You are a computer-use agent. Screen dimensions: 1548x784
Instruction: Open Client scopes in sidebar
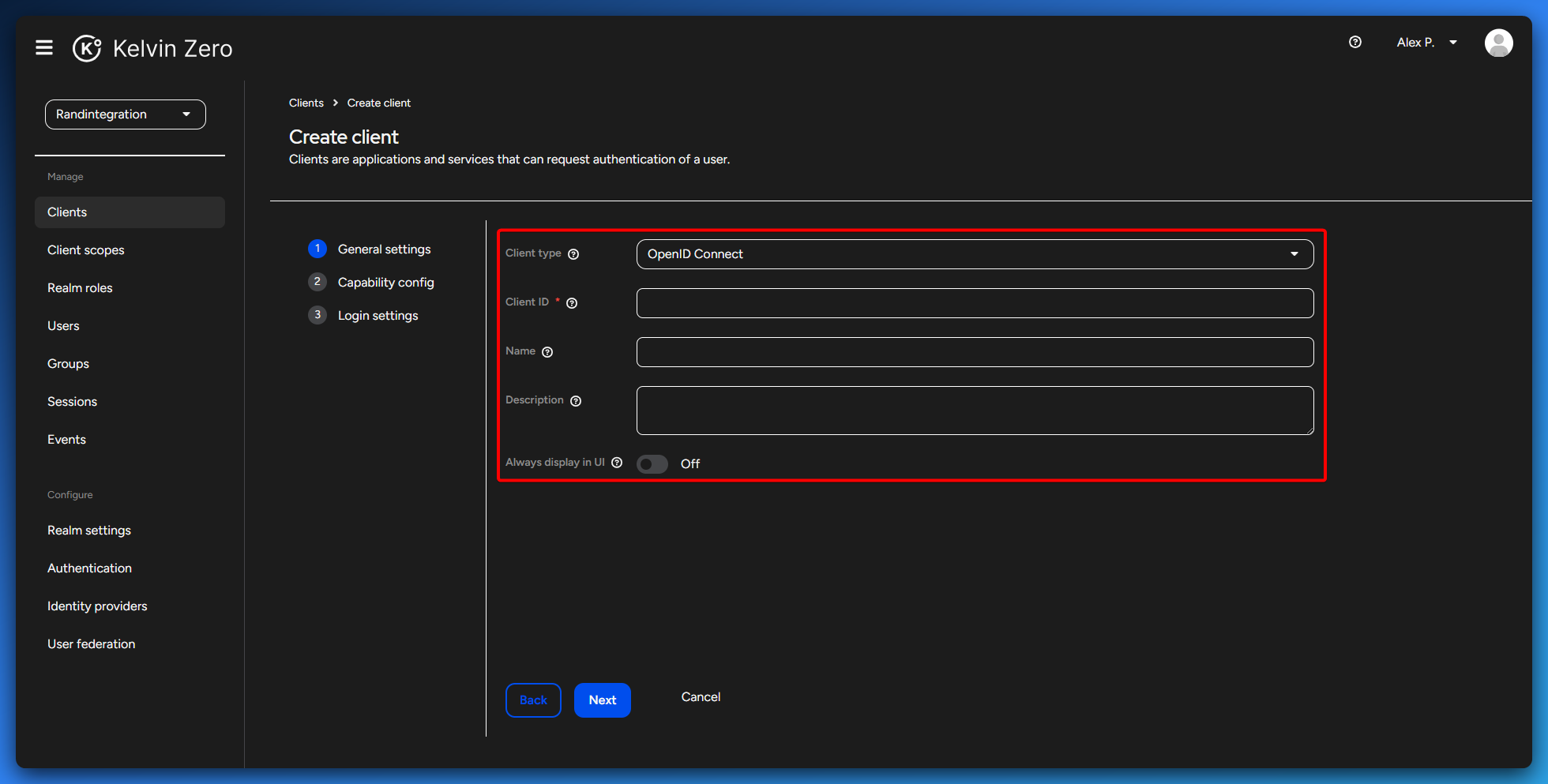(130, 250)
